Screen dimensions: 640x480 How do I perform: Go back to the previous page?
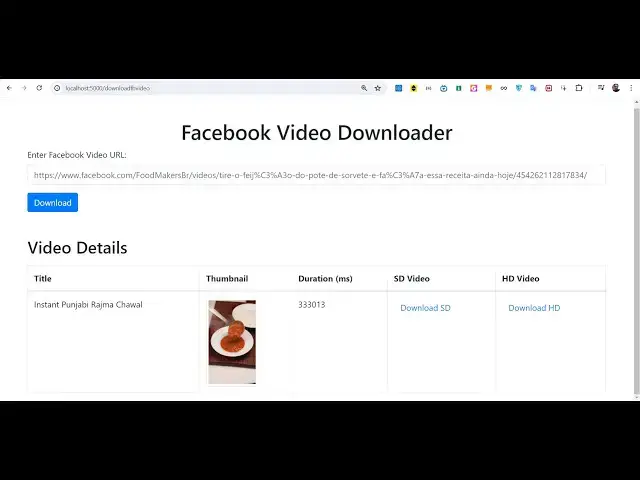(9, 88)
